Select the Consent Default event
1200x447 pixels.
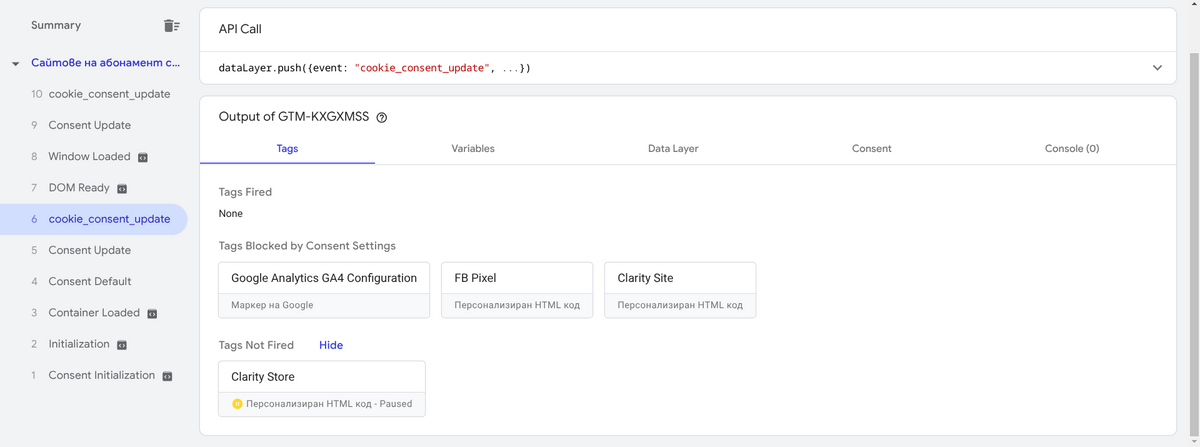pos(90,282)
